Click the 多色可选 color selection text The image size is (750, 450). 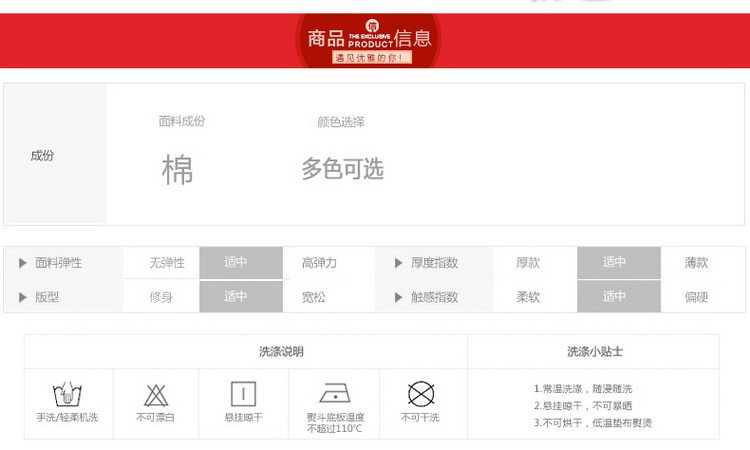343,169
